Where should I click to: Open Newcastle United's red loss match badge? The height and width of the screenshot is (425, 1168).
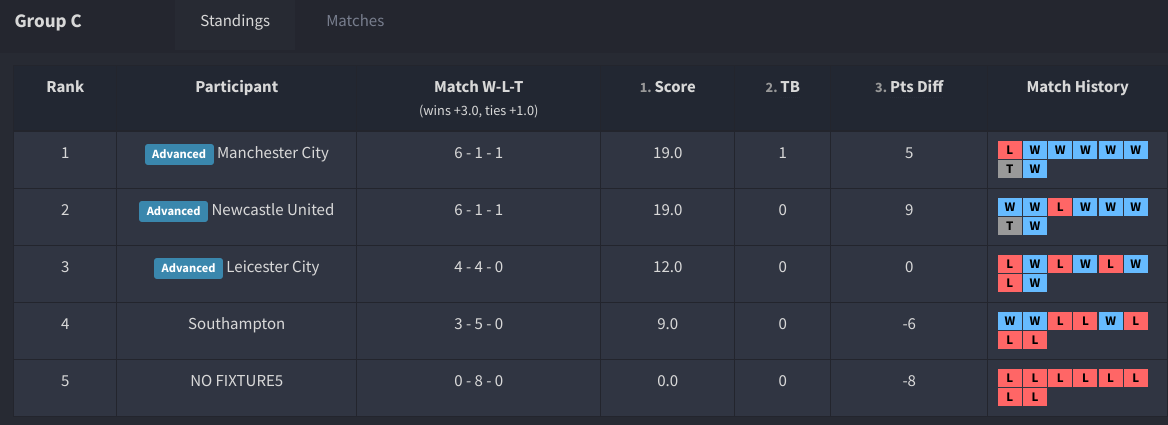1060,207
